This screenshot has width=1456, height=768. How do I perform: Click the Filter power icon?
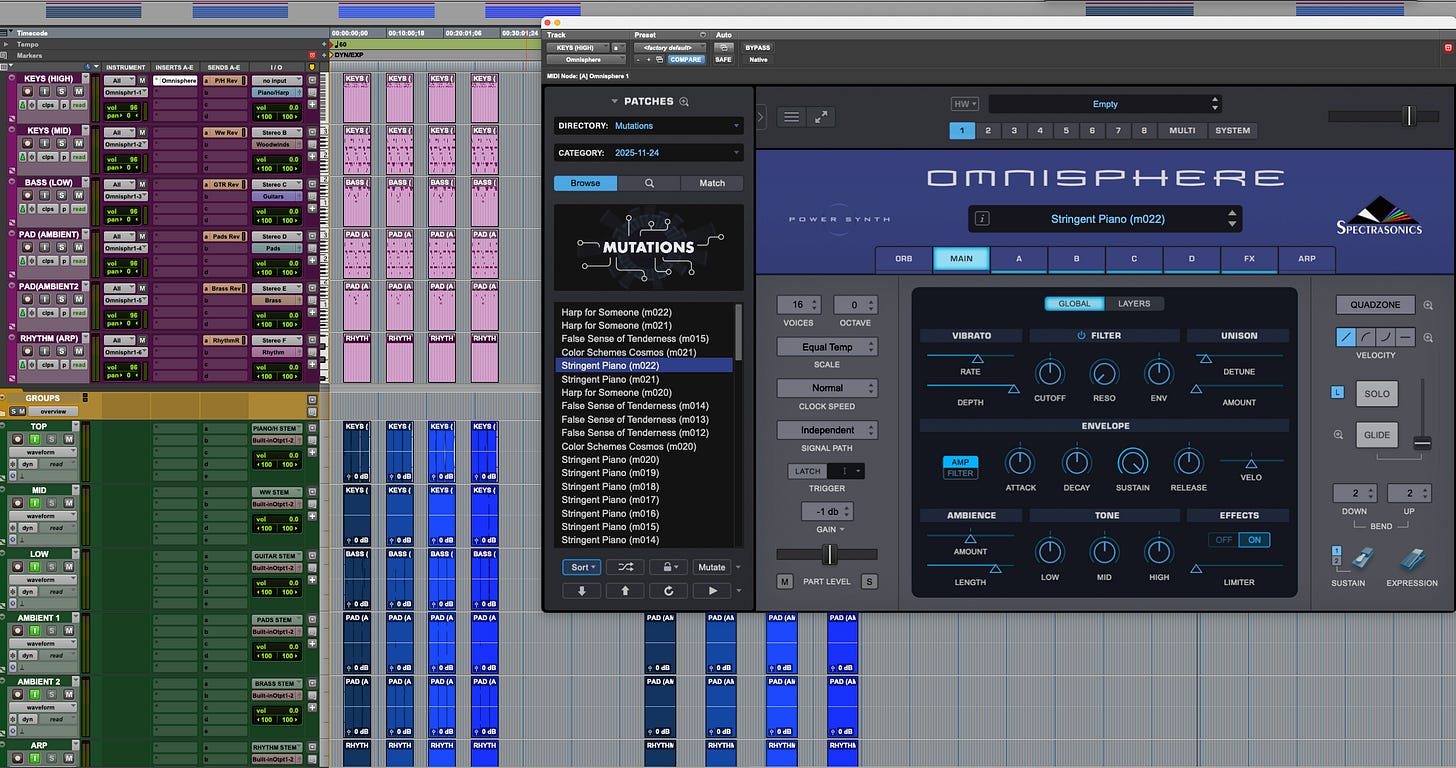coord(1080,336)
